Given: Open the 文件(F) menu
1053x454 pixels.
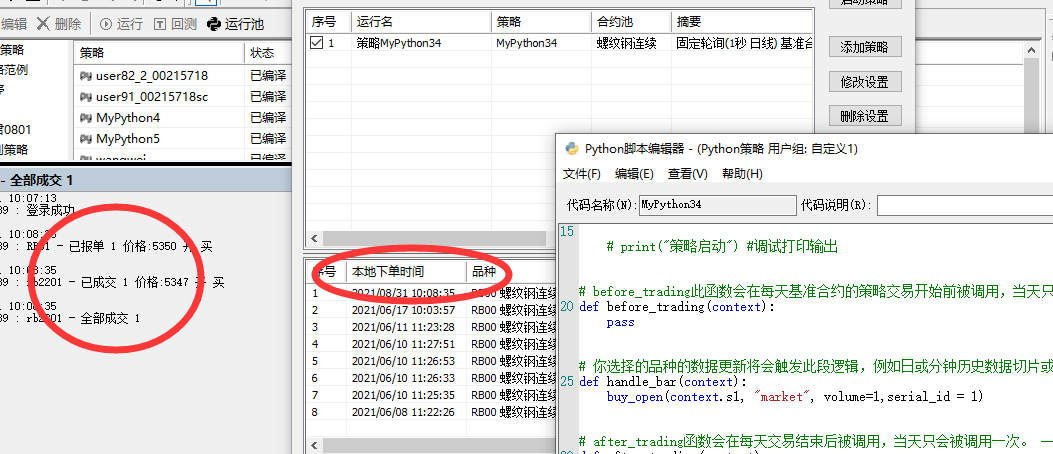Looking at the screenshot, I should click(581, 174).
